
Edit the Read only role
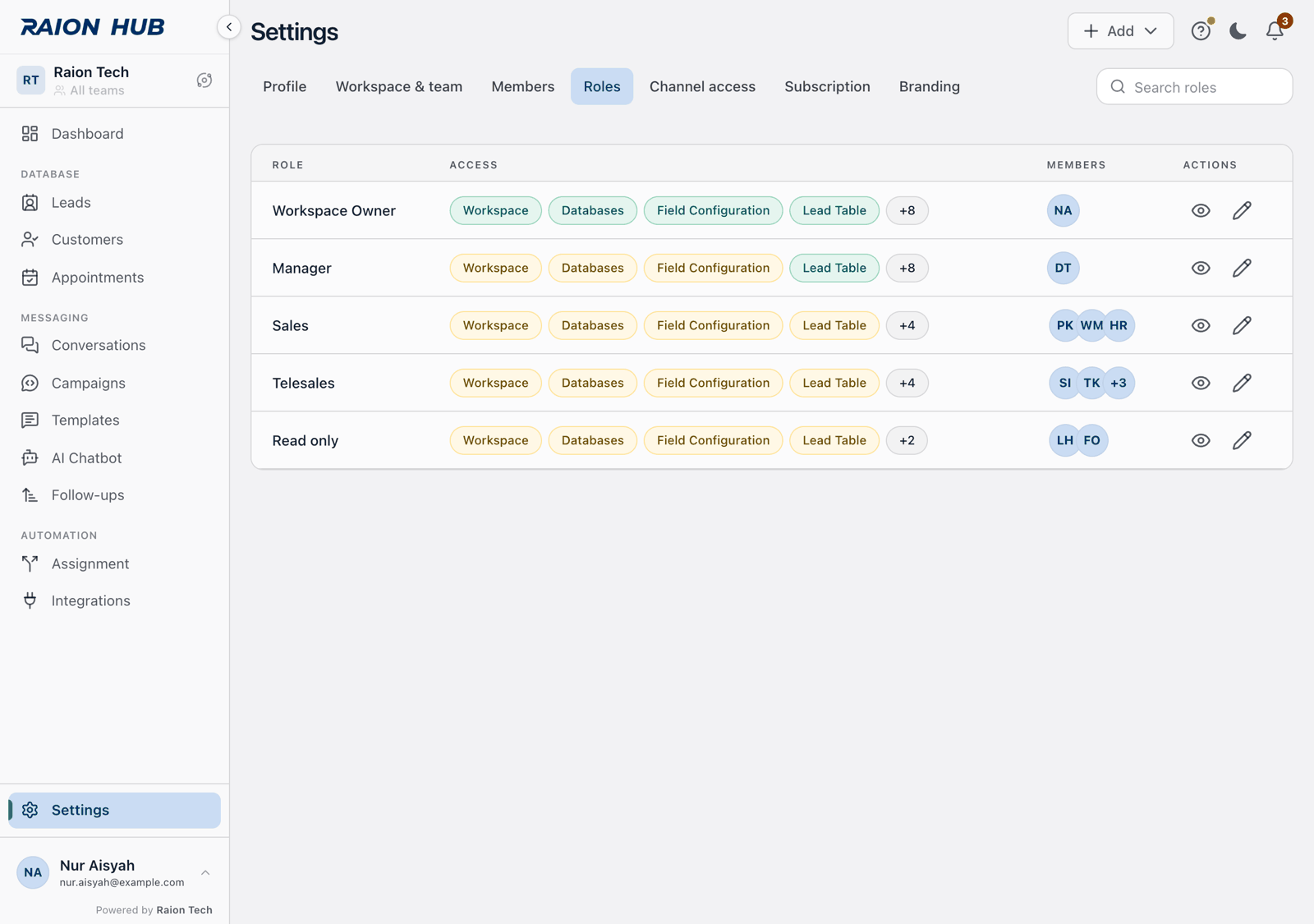tap(1242, 441)
